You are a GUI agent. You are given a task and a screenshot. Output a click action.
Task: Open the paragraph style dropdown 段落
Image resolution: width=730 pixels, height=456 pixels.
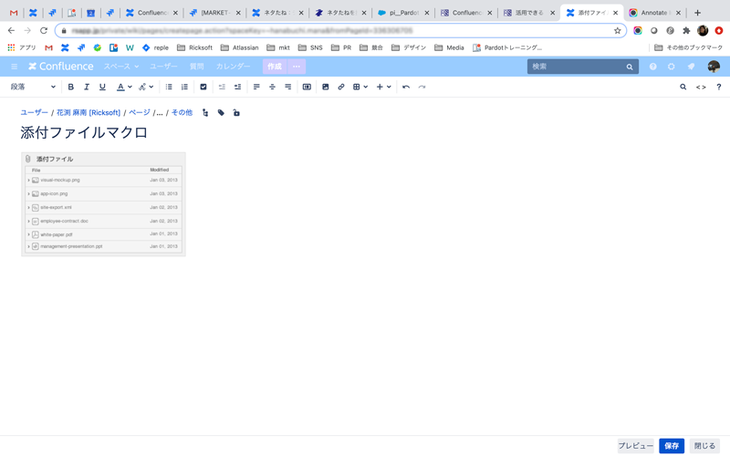click(x=33, y=87)
